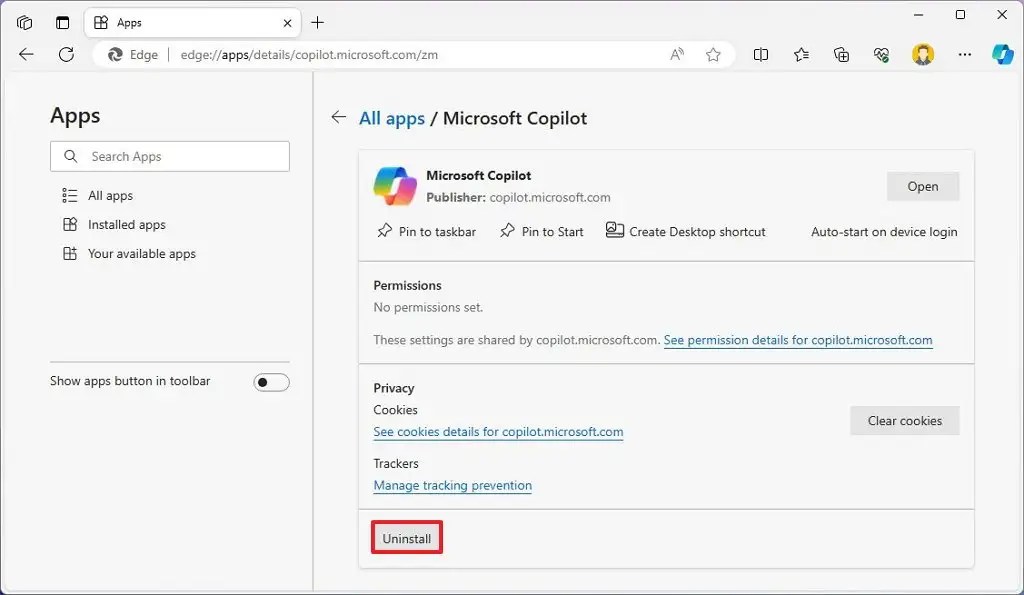Pin Copilot to Start
Viewport: 1024px width, 595px height.
(541, 232)
